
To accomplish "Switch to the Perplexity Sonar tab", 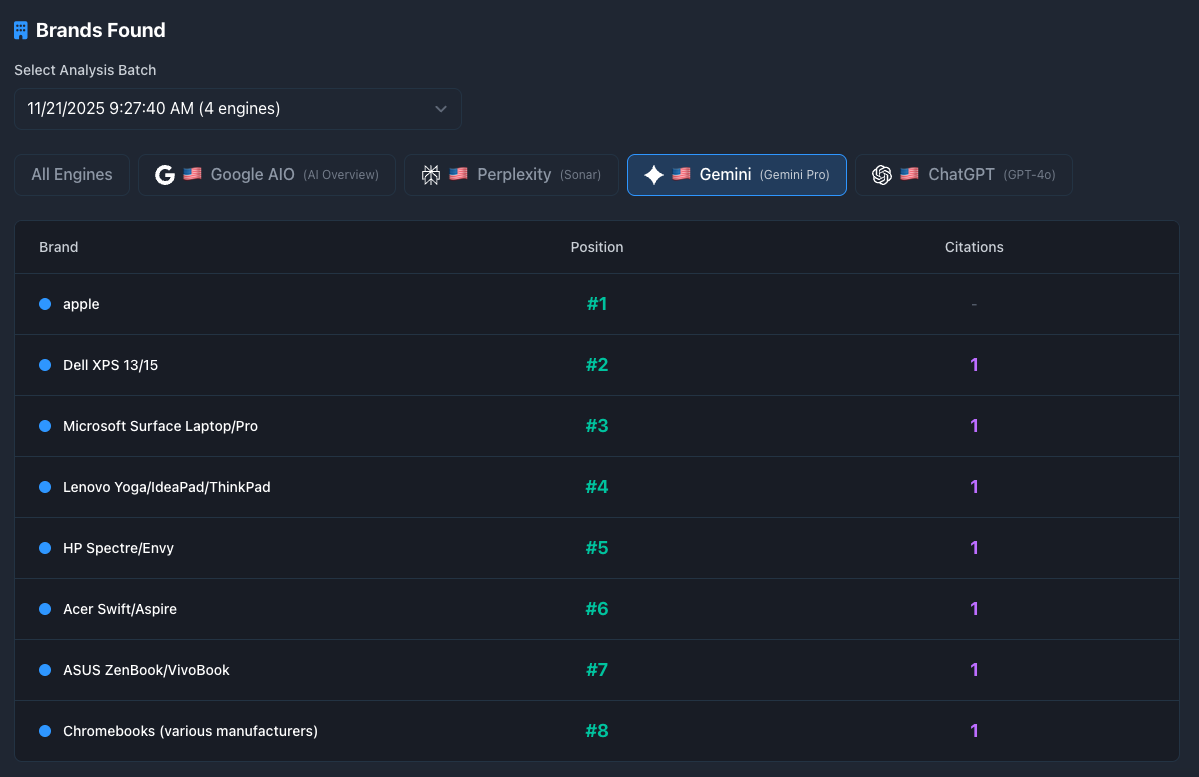I will point(511,175).
